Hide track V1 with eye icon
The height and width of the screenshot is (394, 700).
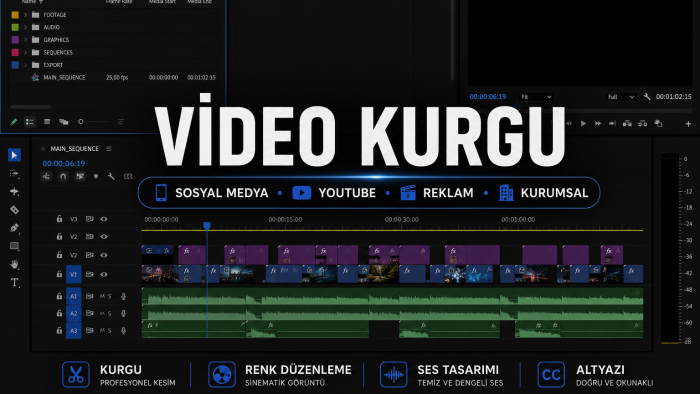click(104, 274)
